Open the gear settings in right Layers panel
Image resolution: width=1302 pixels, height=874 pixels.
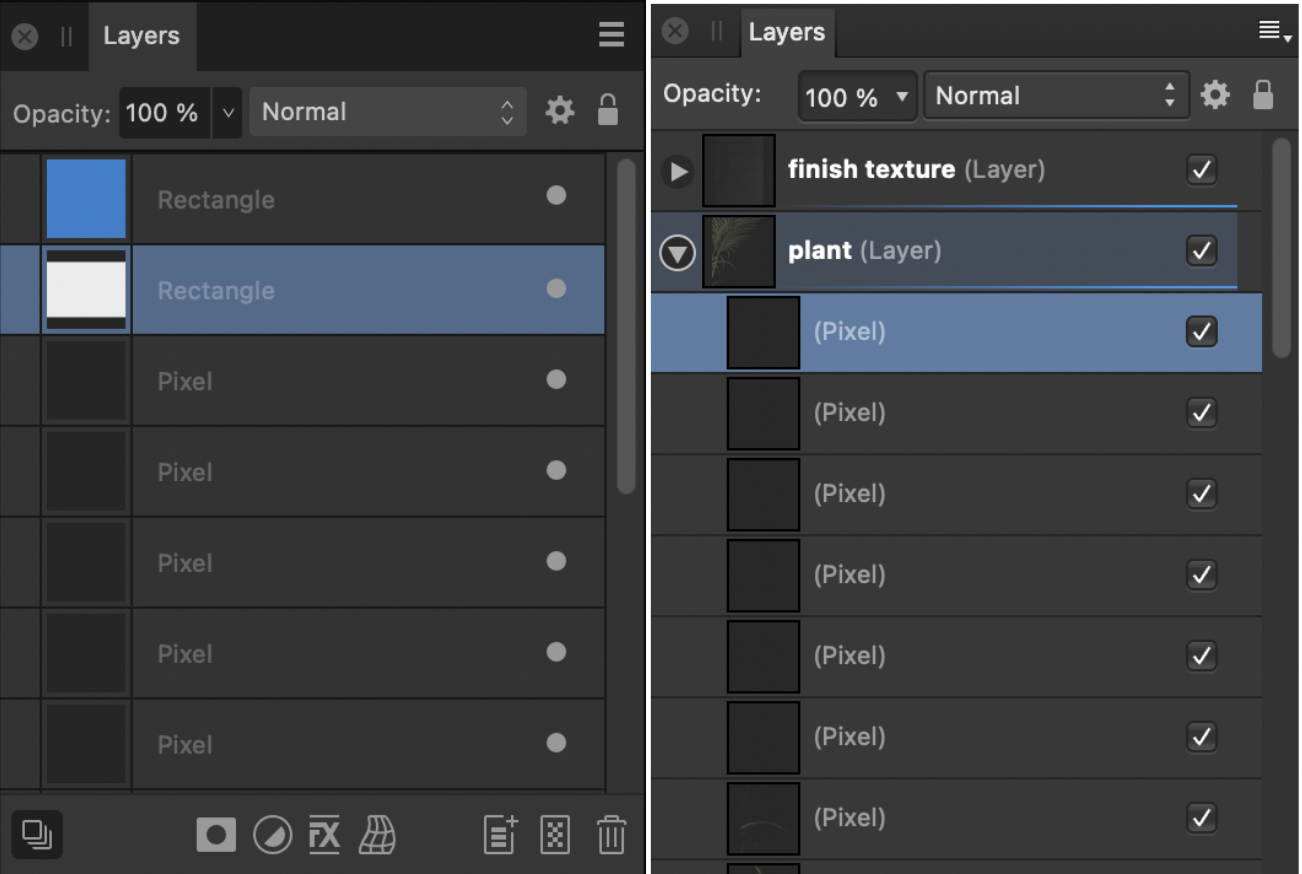[x=1215, y=95]
